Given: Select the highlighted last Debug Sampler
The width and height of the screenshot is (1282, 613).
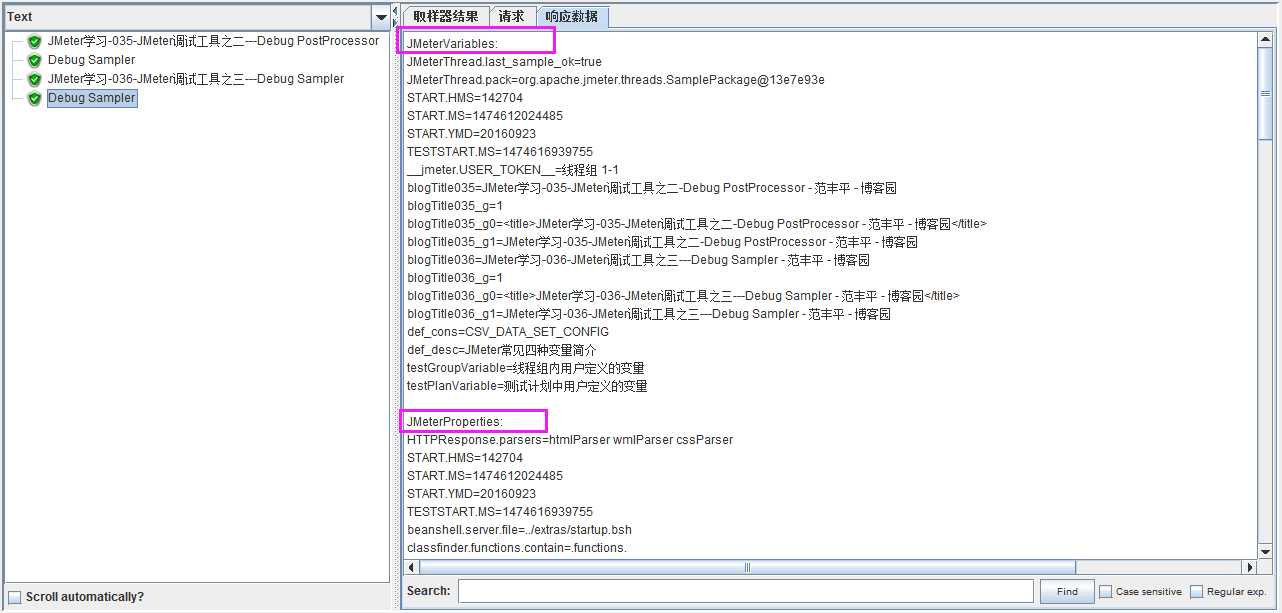Looking at the screenshot, I should click(x=91, y=98).
